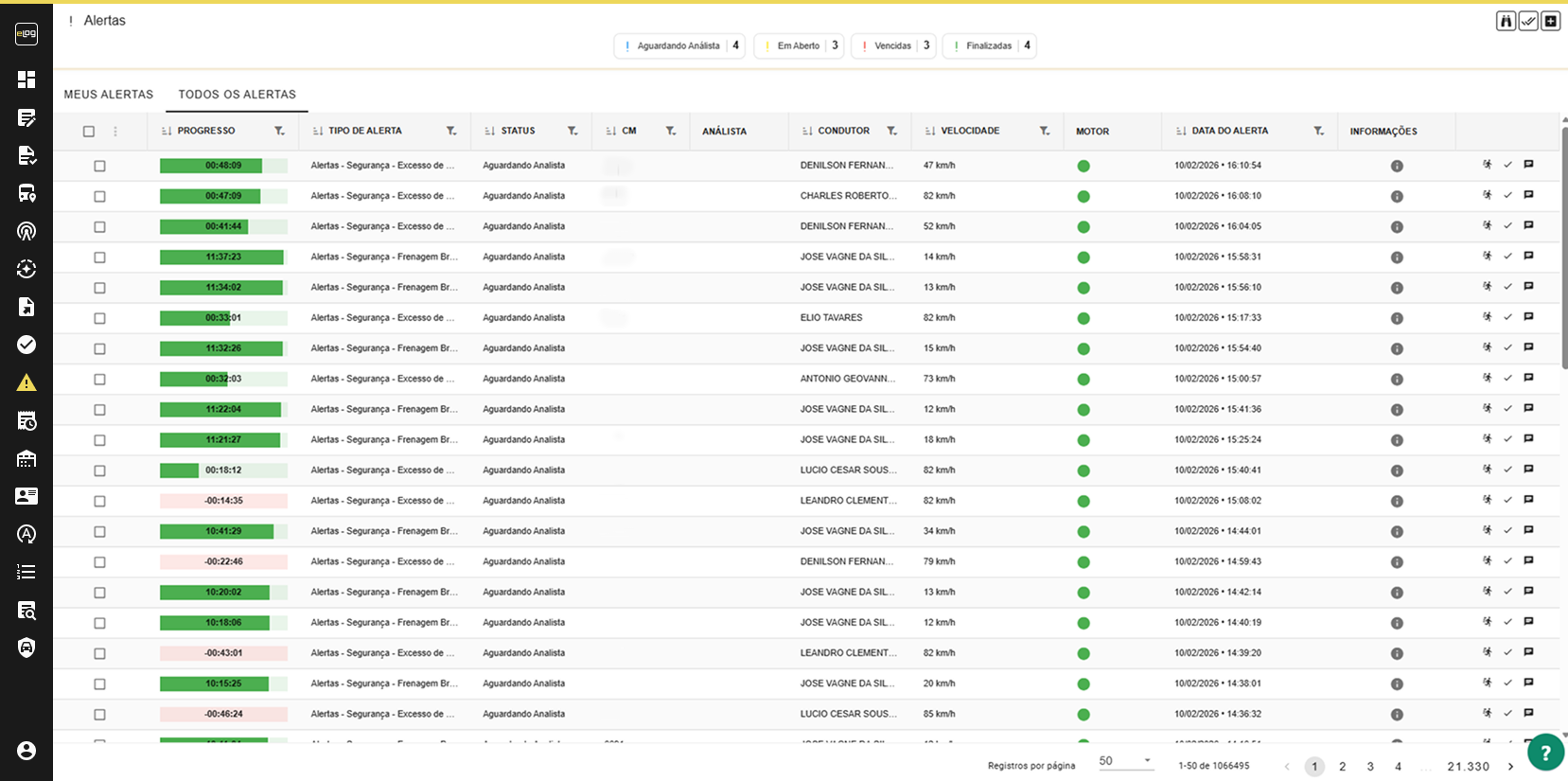
Task: Click the green help question mark button
Action: pos(1545,753)
